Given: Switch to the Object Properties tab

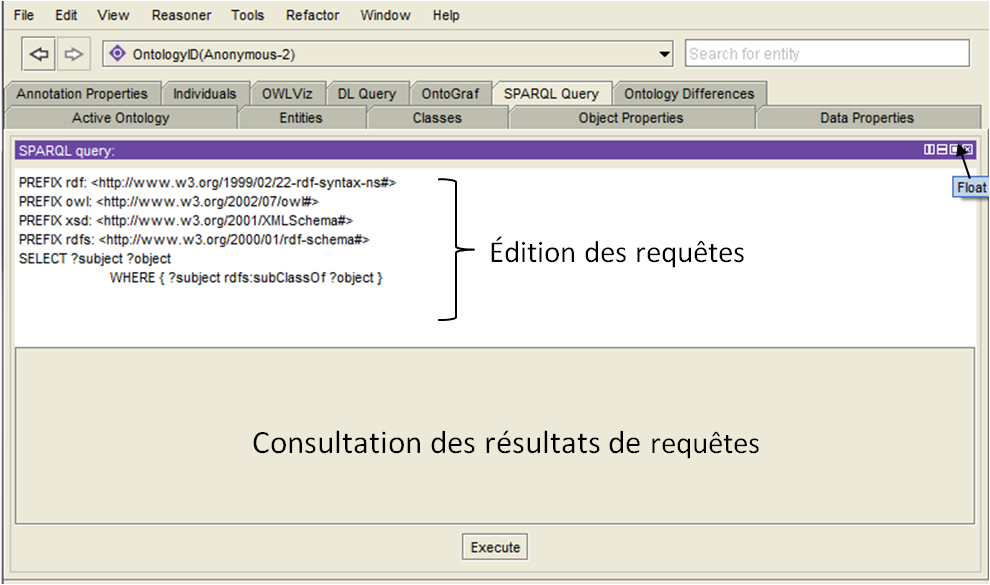Looking at the screenshot, I should click(x=631, y=118).
